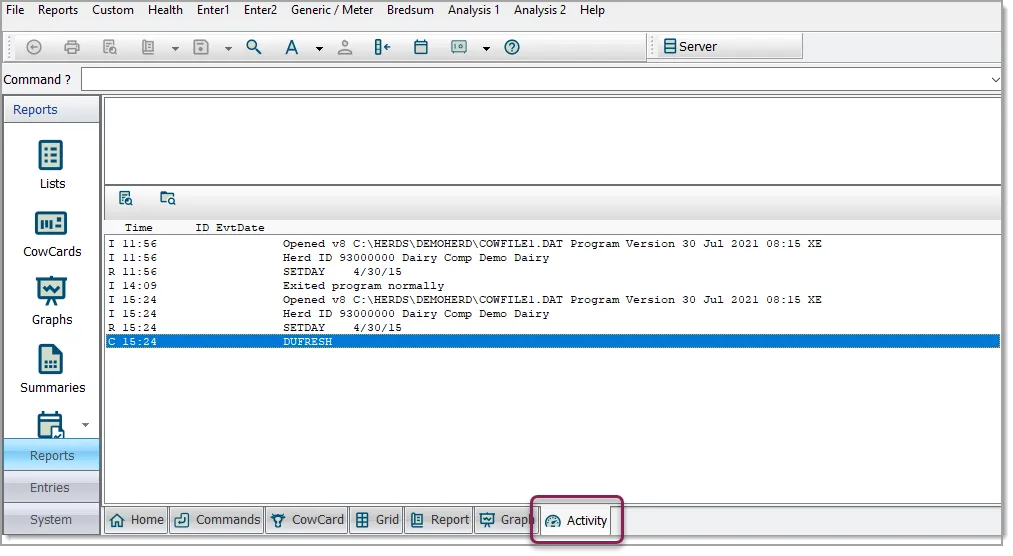Click the help question mark icon
The image size is (1013, 556).
click(x=512, y=47)
